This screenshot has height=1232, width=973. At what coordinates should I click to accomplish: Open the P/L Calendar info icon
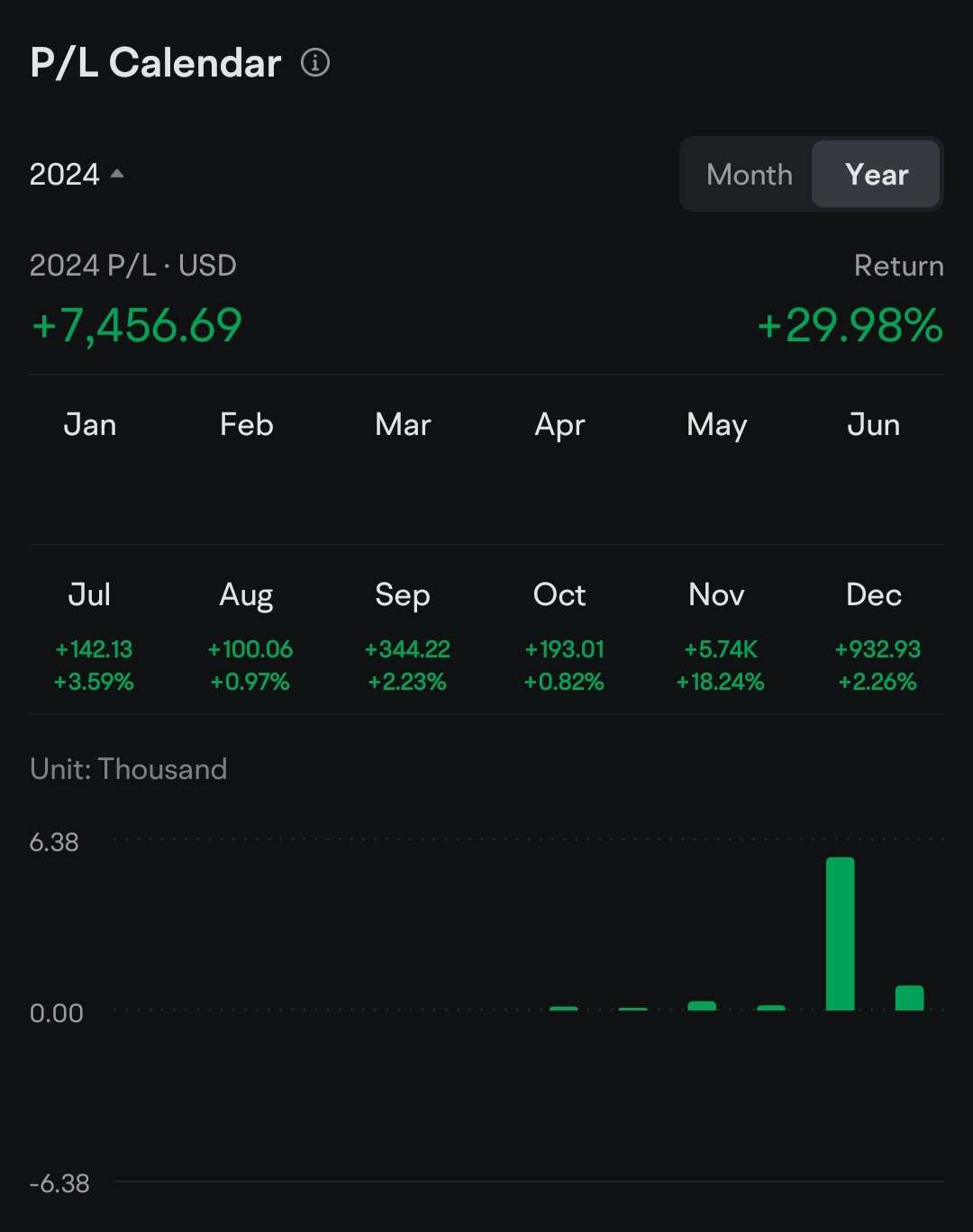[315, 62]
